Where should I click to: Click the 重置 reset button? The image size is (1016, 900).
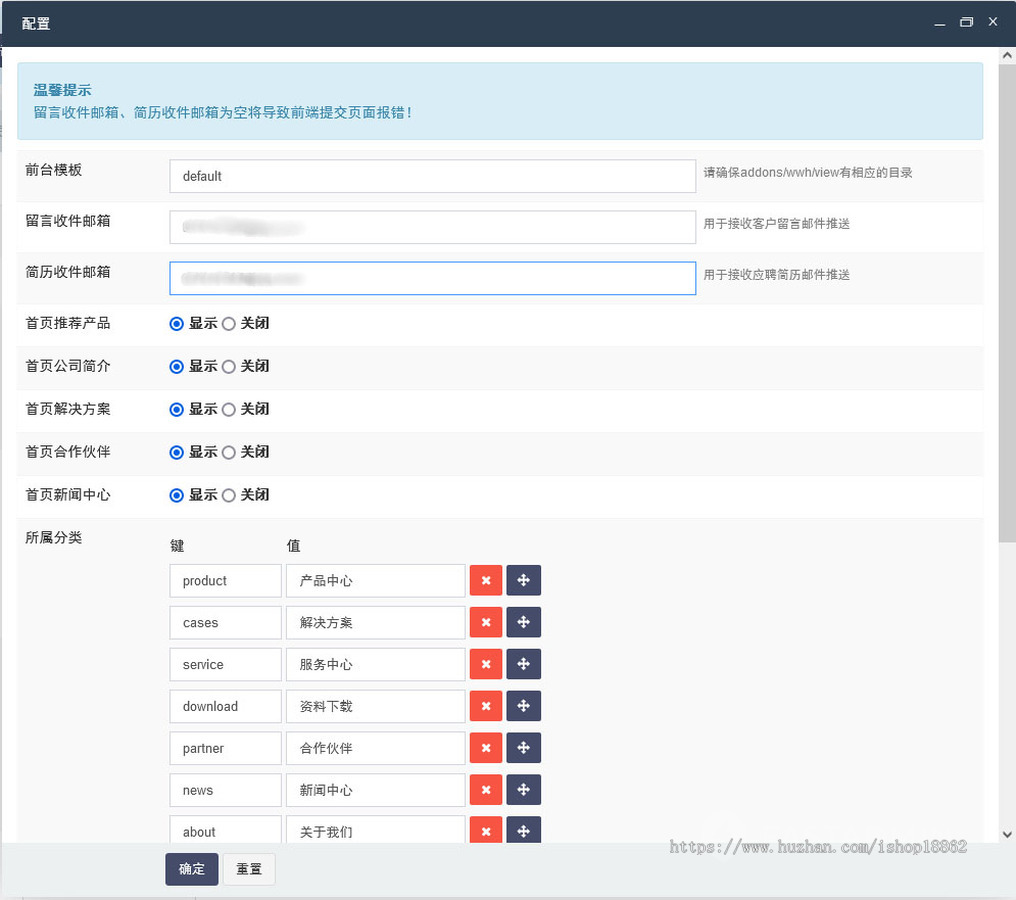tap(248, 869)
